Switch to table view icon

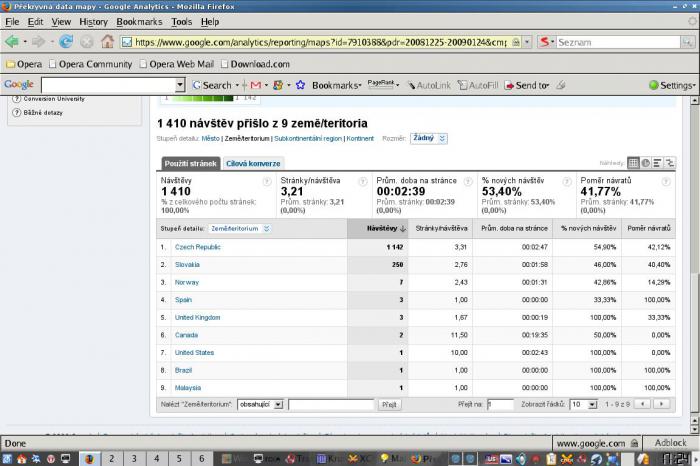(633, 163)
